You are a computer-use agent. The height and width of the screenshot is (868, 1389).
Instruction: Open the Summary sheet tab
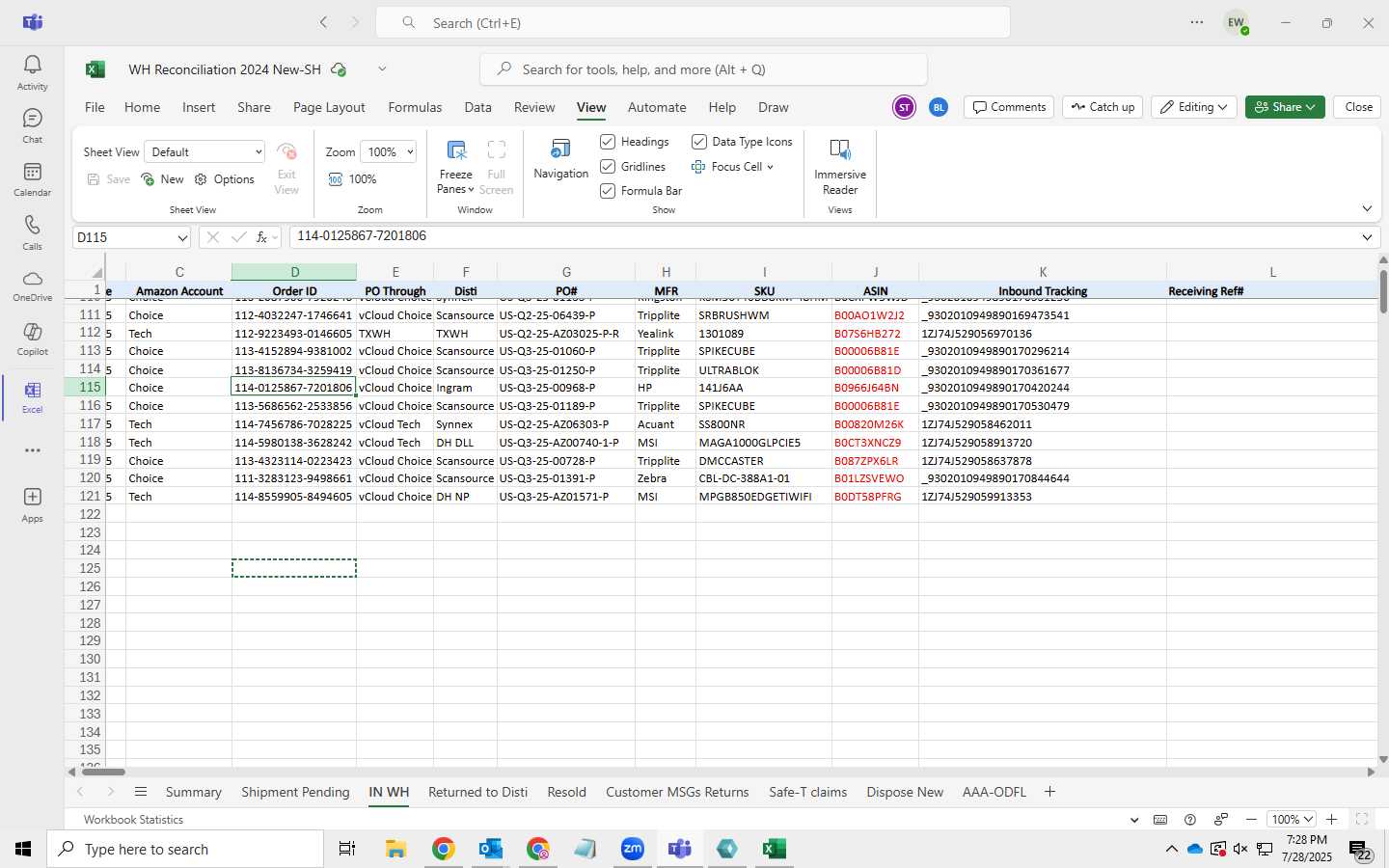click(x=193, y=792)
